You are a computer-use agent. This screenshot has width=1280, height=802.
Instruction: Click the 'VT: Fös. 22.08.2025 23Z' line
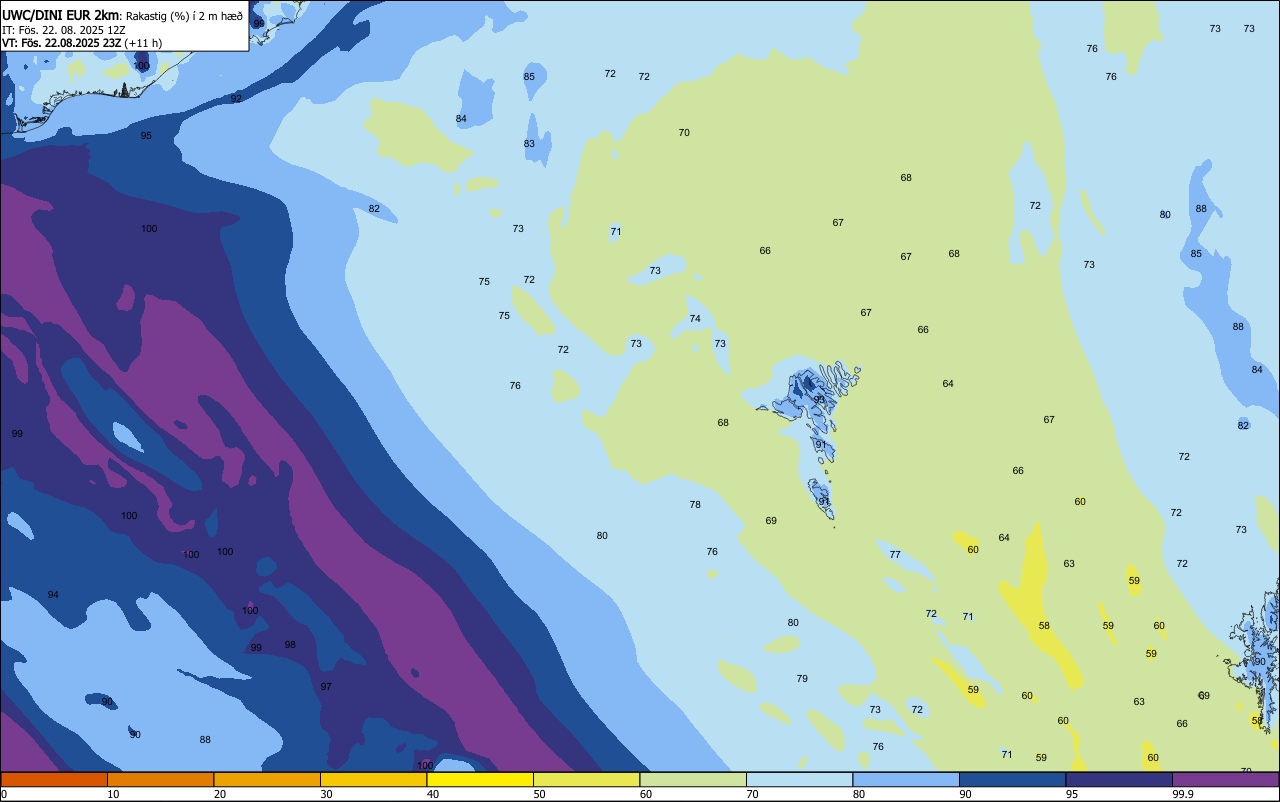[62, 43]
